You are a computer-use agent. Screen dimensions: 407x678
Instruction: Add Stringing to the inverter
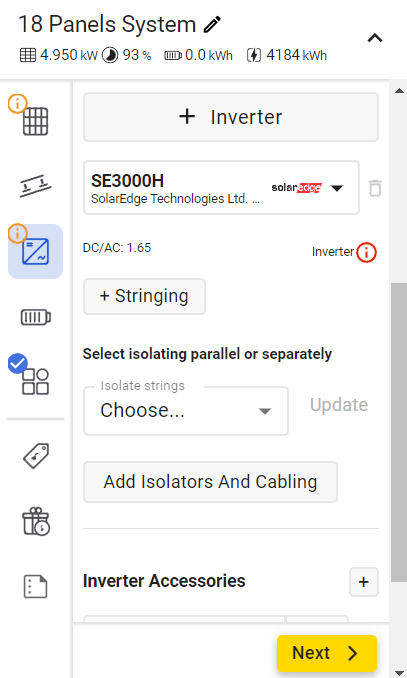point(144,296)
